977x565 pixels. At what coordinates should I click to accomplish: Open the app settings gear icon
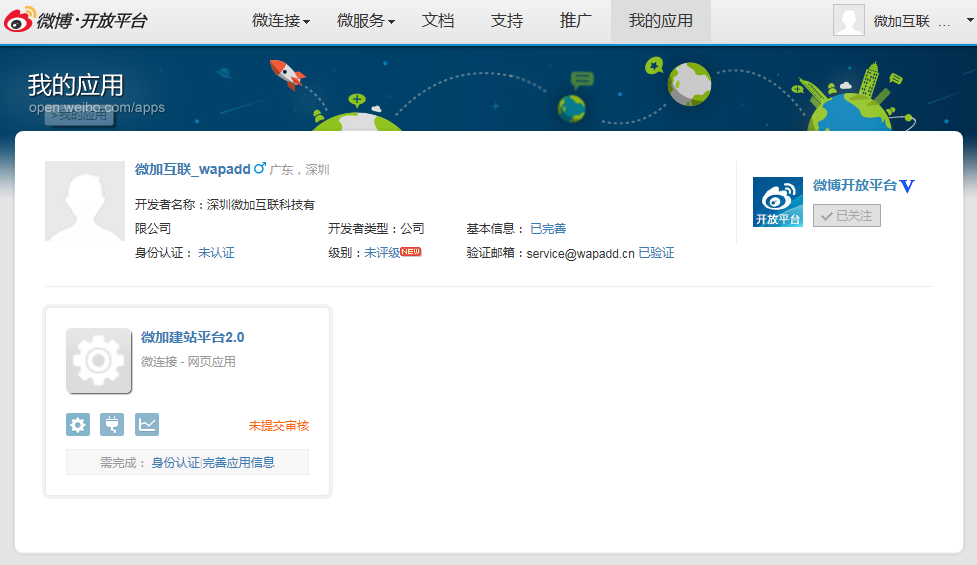point(78,425)
